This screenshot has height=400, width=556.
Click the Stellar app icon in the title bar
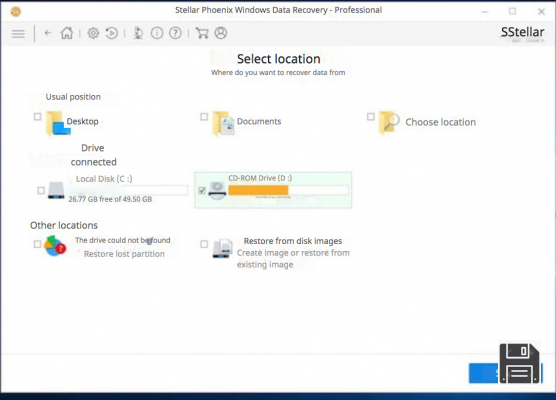point(15,11)
